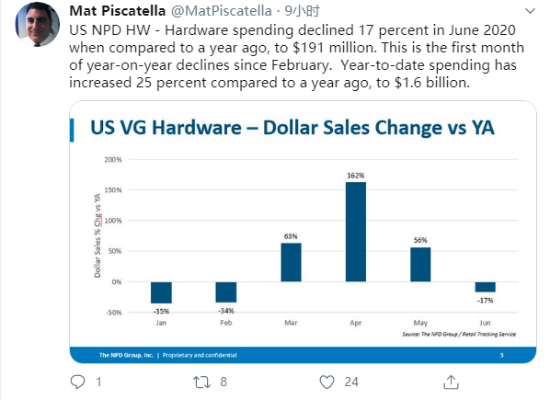Click the March 63% bar
550x400 pixels.
point(291,262)
